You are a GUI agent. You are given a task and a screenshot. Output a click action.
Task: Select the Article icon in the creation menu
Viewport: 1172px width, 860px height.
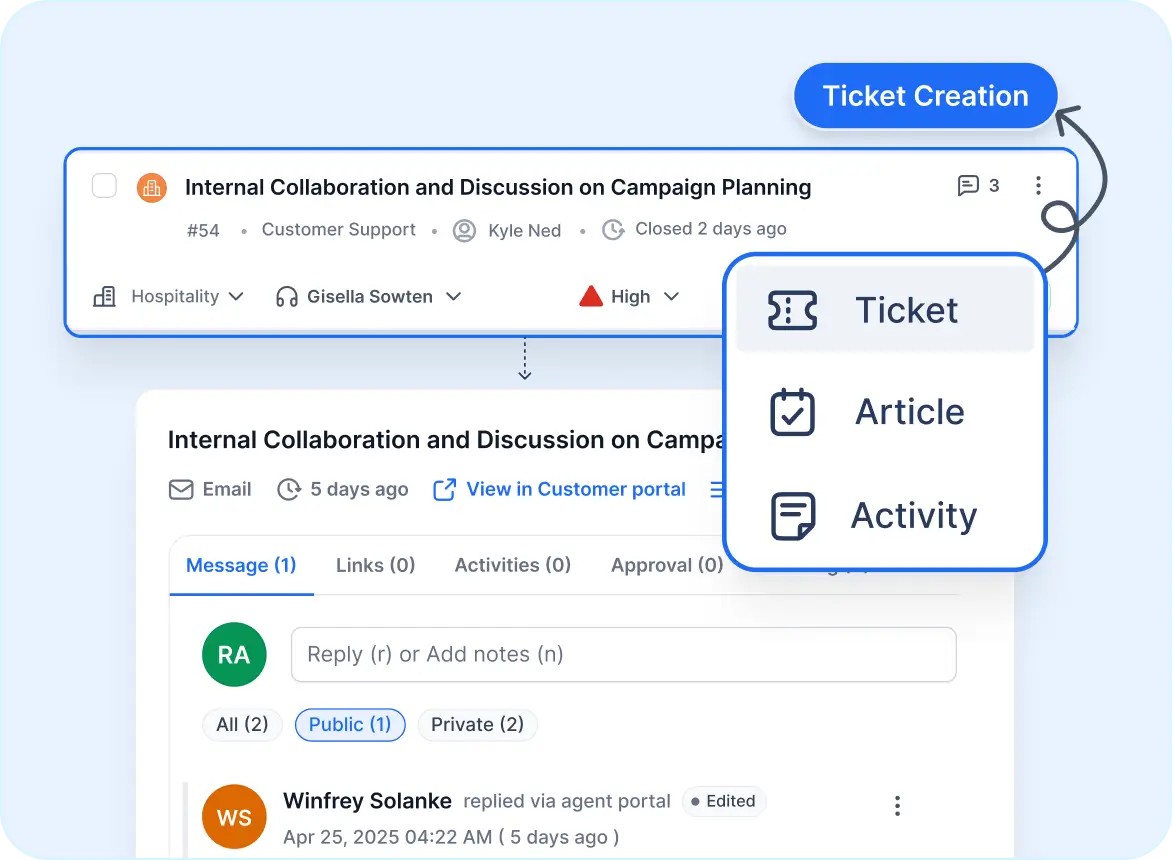[792, 412]
